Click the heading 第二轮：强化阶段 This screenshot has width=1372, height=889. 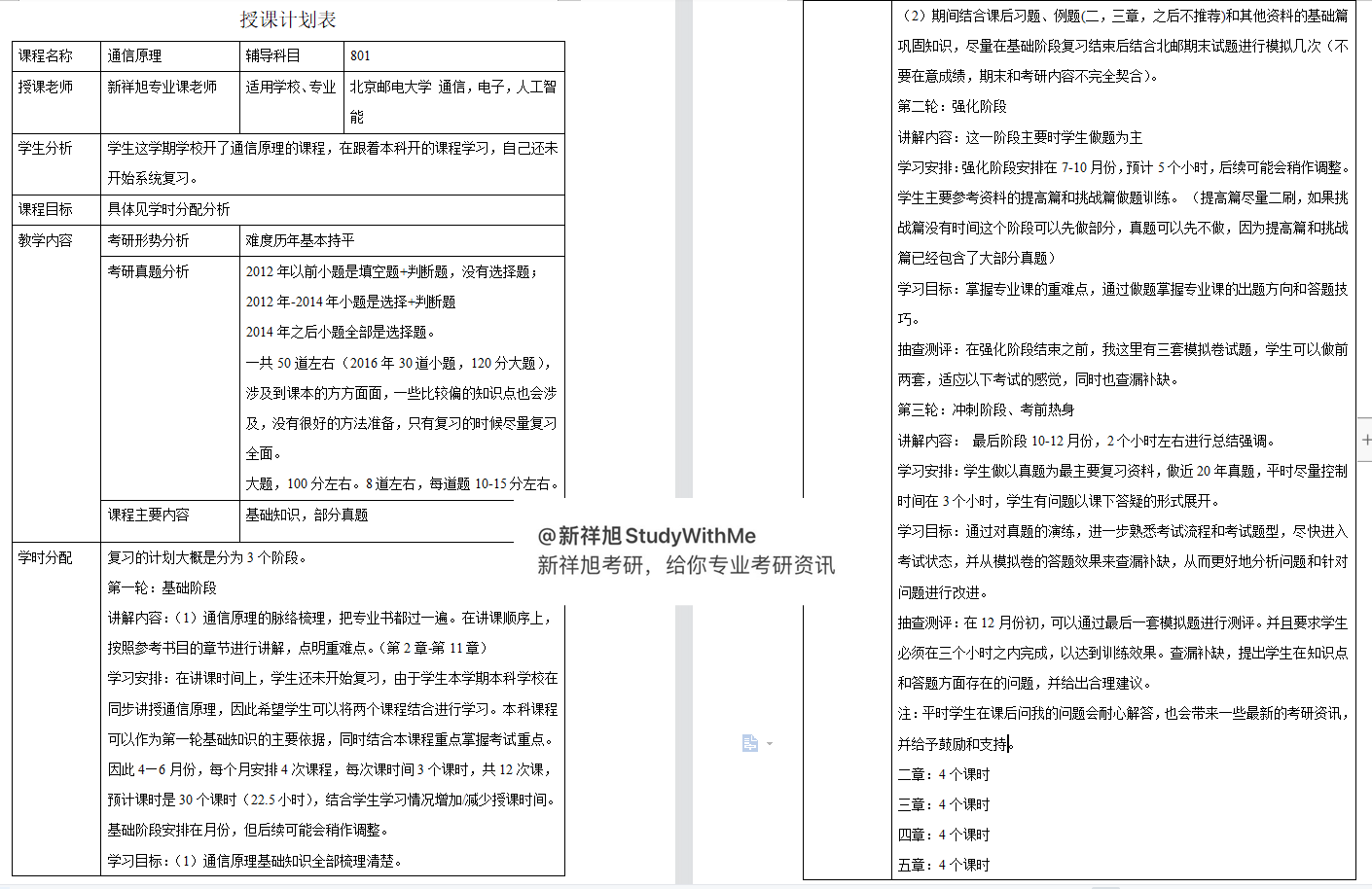pos(952,106)
